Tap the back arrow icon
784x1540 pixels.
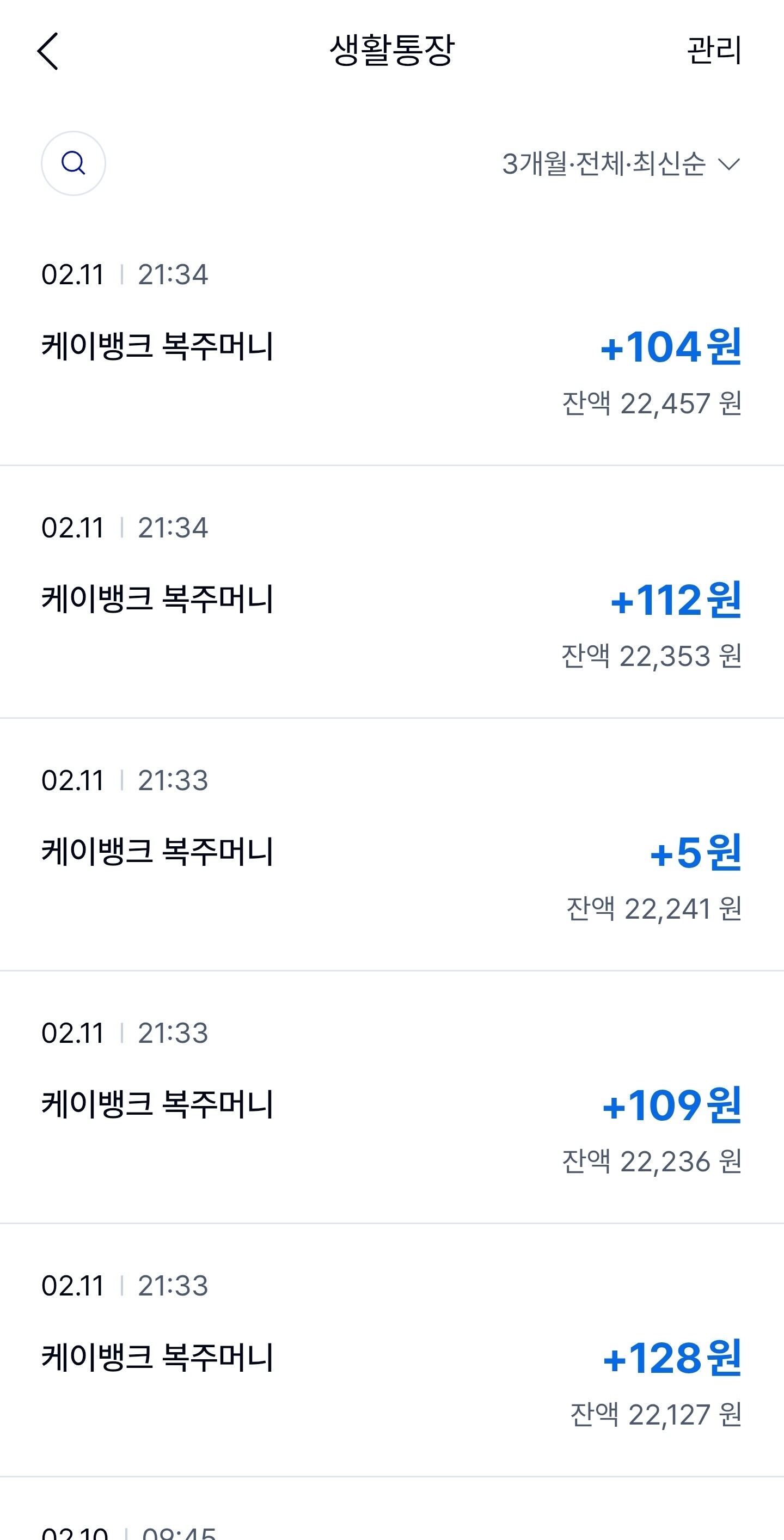pyautogui.click(x=48, y=51)
